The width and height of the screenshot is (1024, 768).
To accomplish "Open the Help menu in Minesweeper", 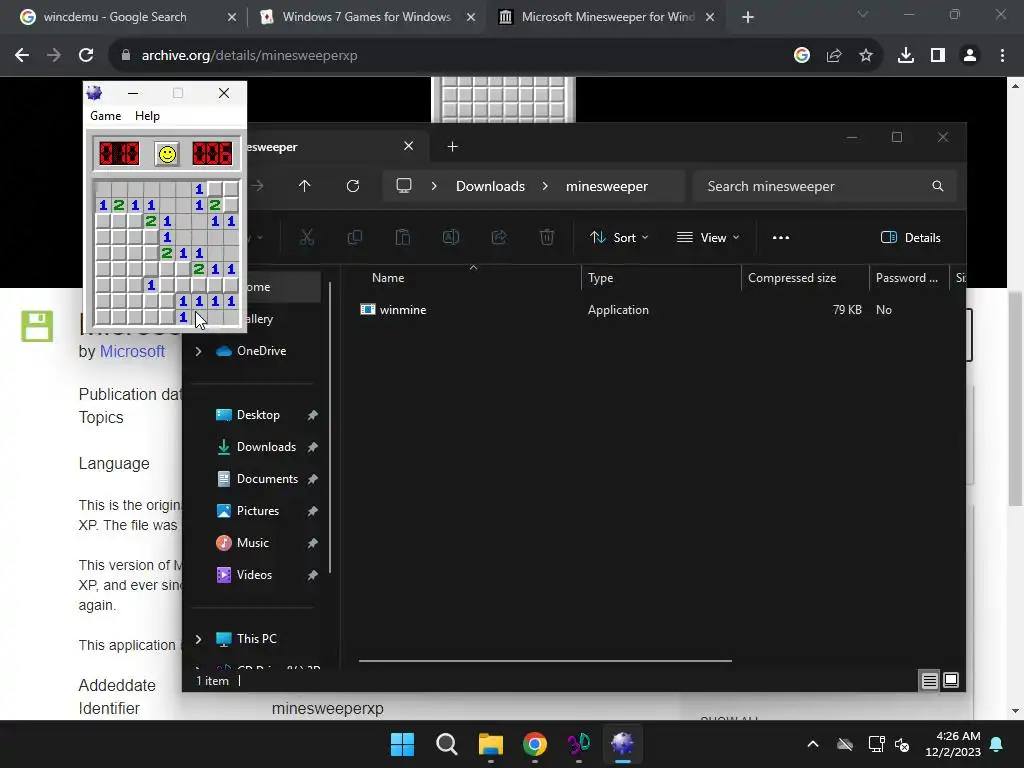I will [147, 116].
